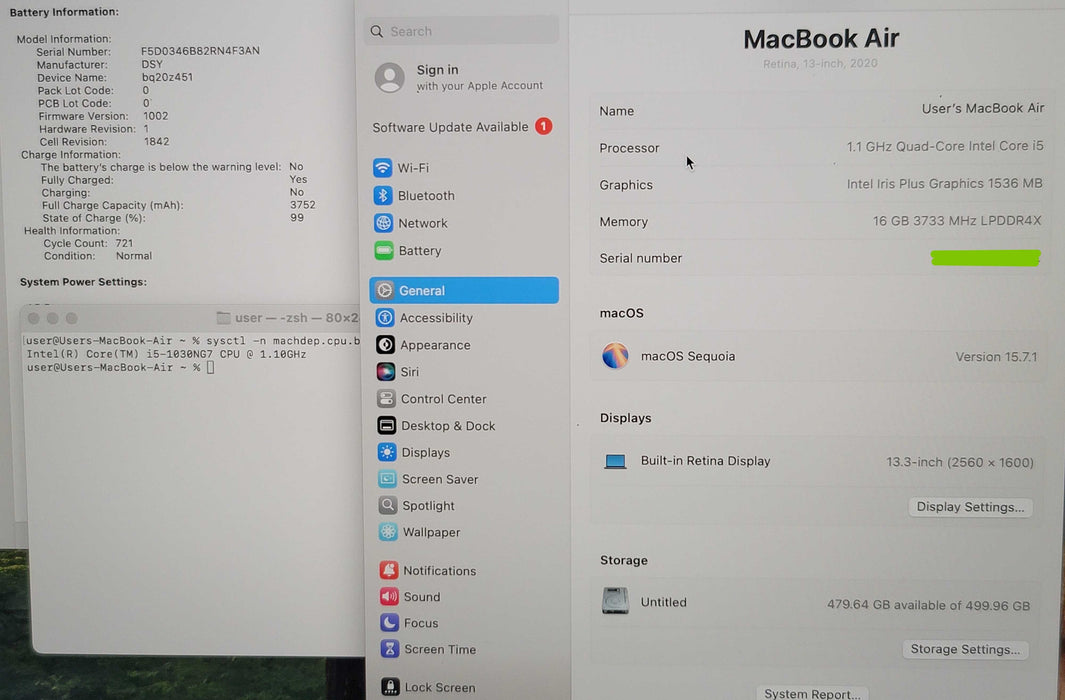Click macOS Version 15.7.1 text
This screenshot has width=1065, height=700.
click(996, 356)
